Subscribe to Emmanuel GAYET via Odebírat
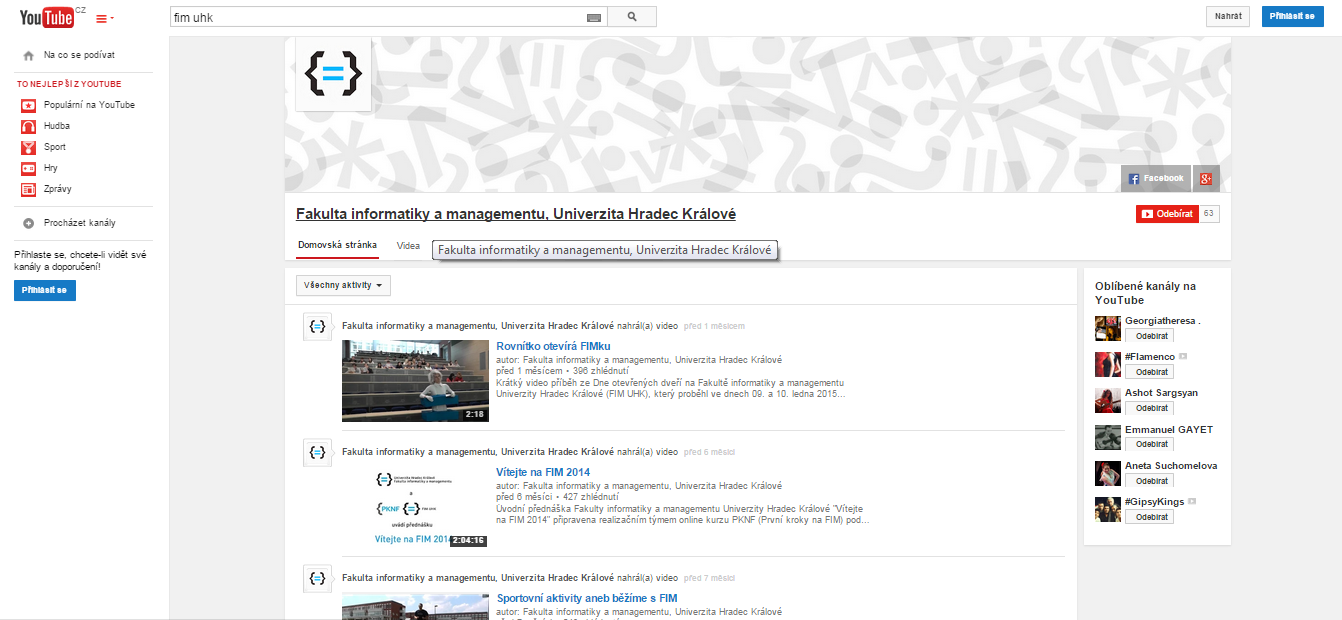 tap(1149, 444)
